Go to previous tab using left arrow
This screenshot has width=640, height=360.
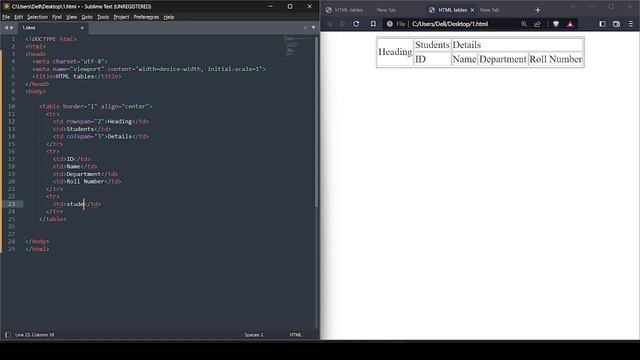(6, 28)
